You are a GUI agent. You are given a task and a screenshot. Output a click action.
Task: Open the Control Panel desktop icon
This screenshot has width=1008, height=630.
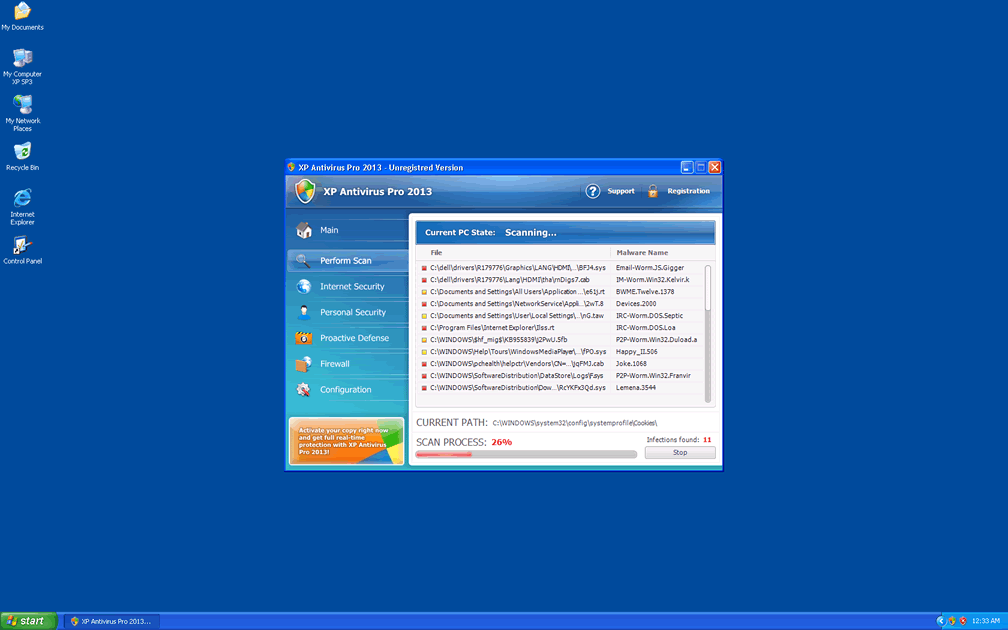pos(22,246)
